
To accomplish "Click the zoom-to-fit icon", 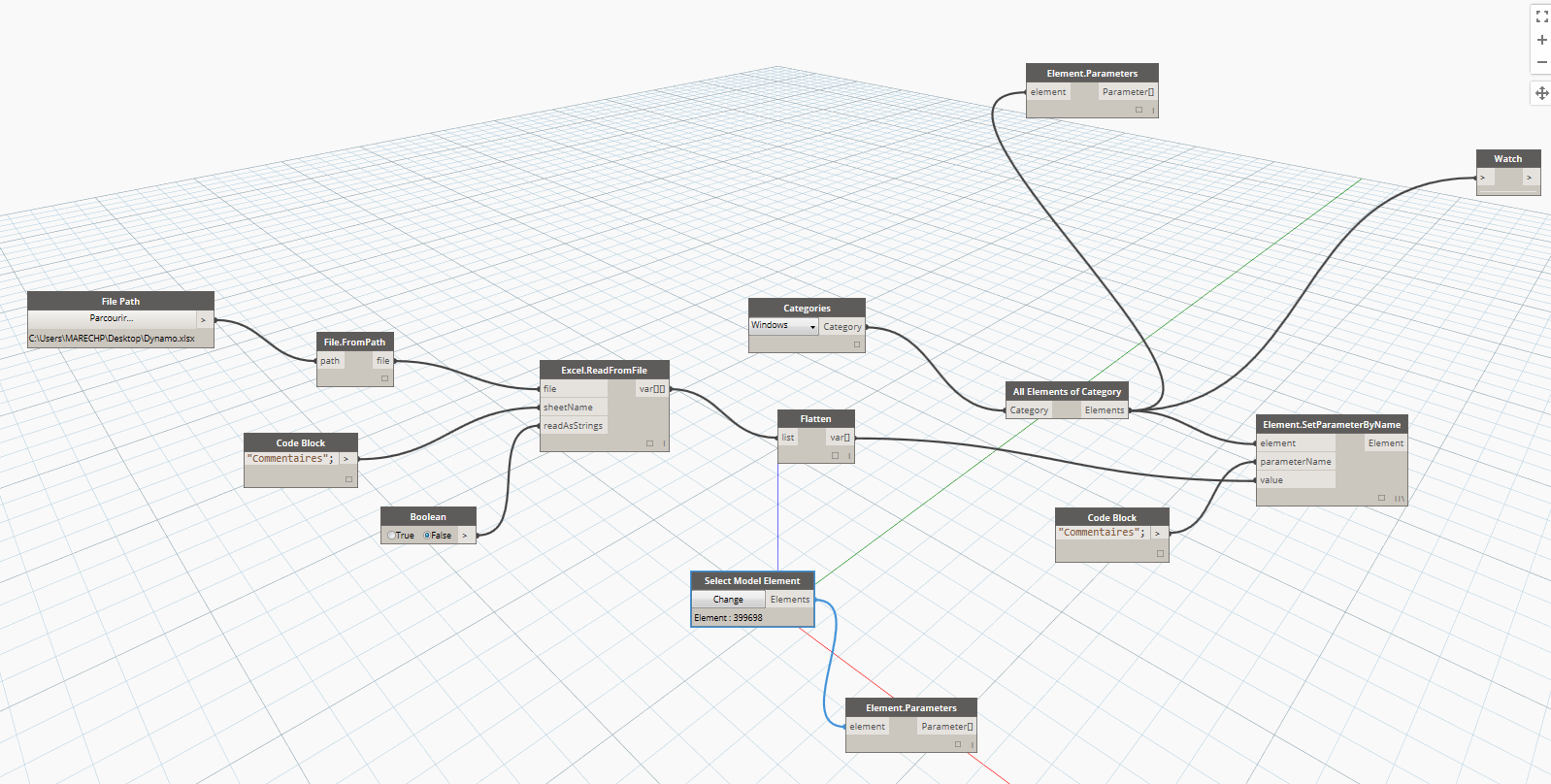I will pos(1541,16).
